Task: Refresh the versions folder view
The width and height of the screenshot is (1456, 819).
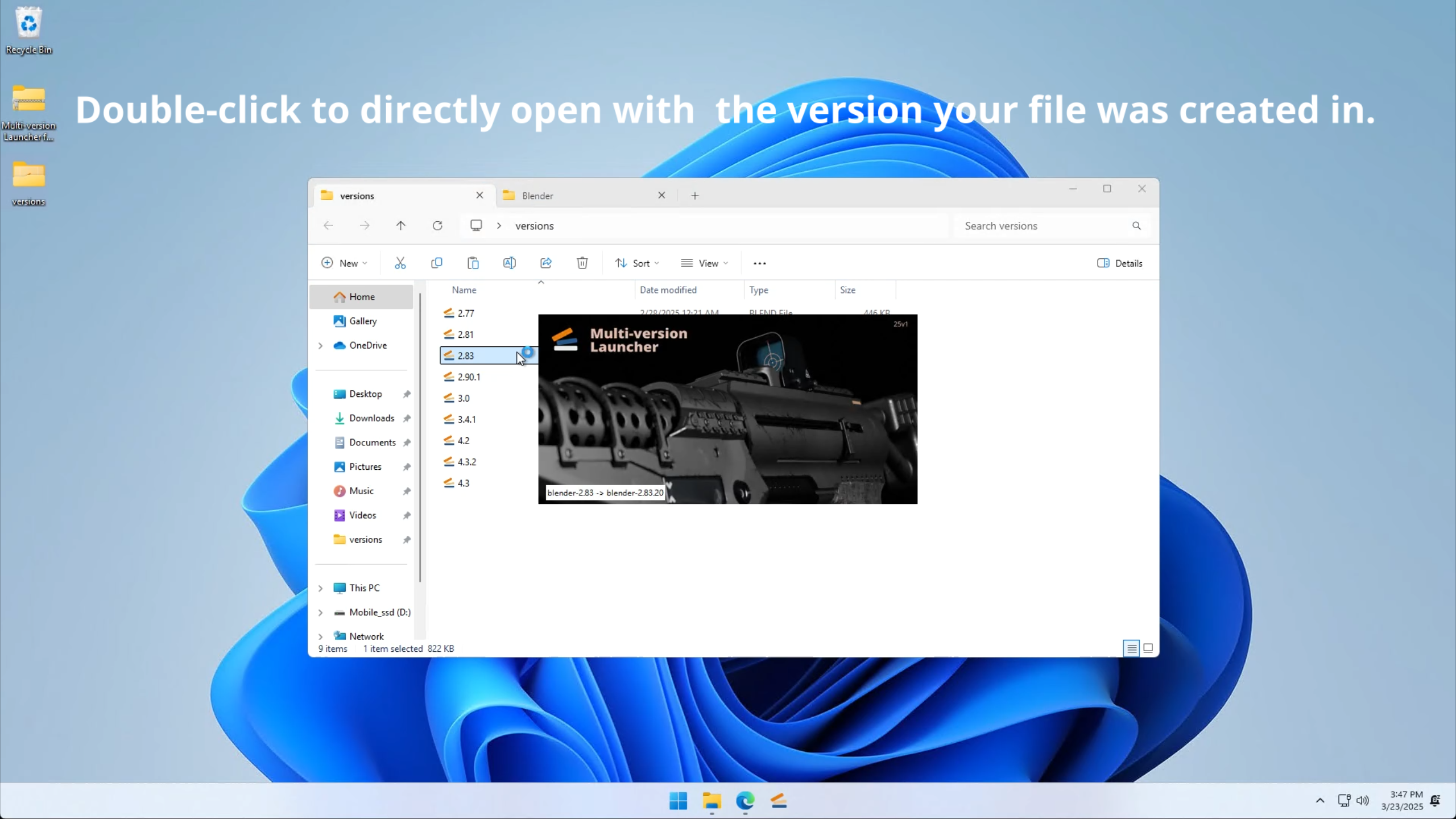Action: (x=437, y=226)
